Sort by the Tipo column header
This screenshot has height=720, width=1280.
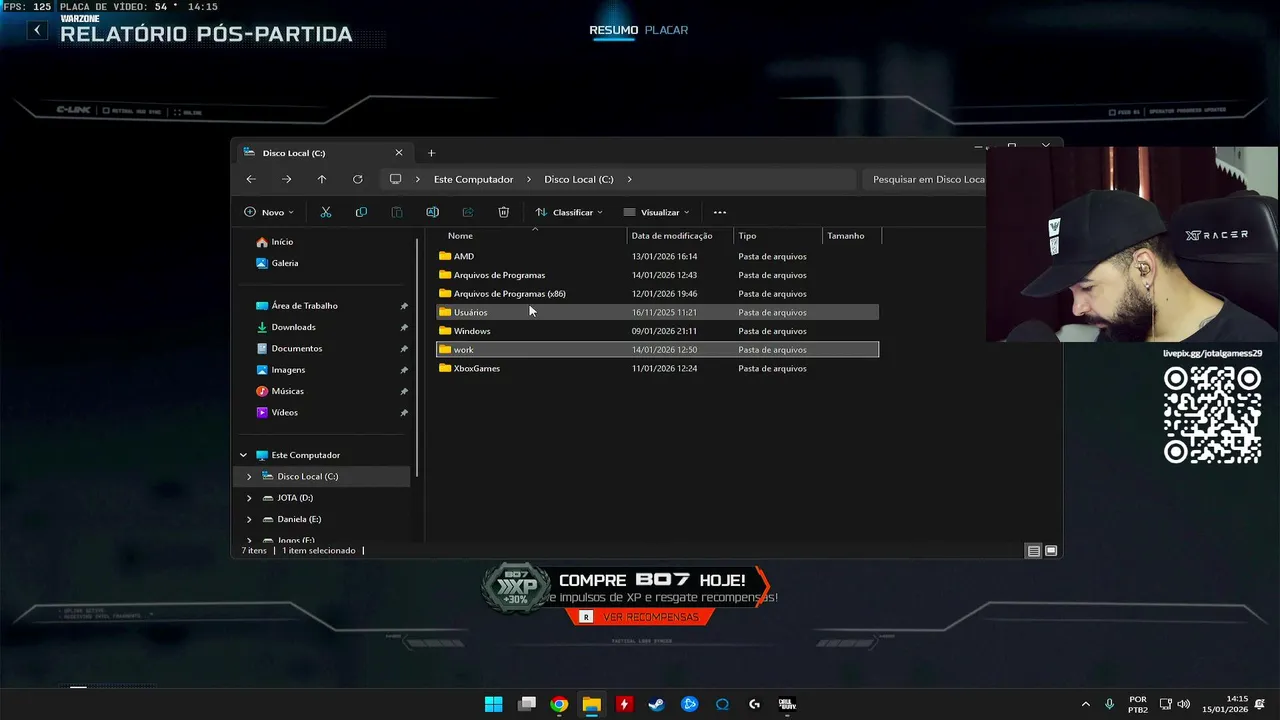pos(747,236)
